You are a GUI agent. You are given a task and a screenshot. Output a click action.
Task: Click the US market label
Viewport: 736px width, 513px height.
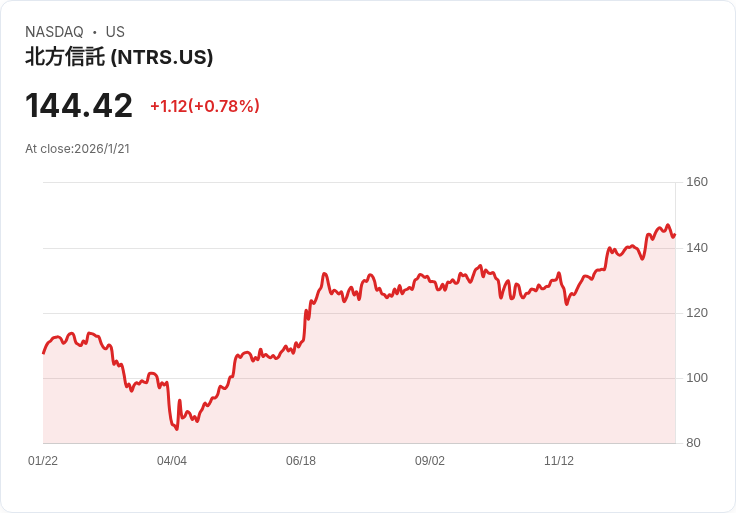click(x=115, y=32)
